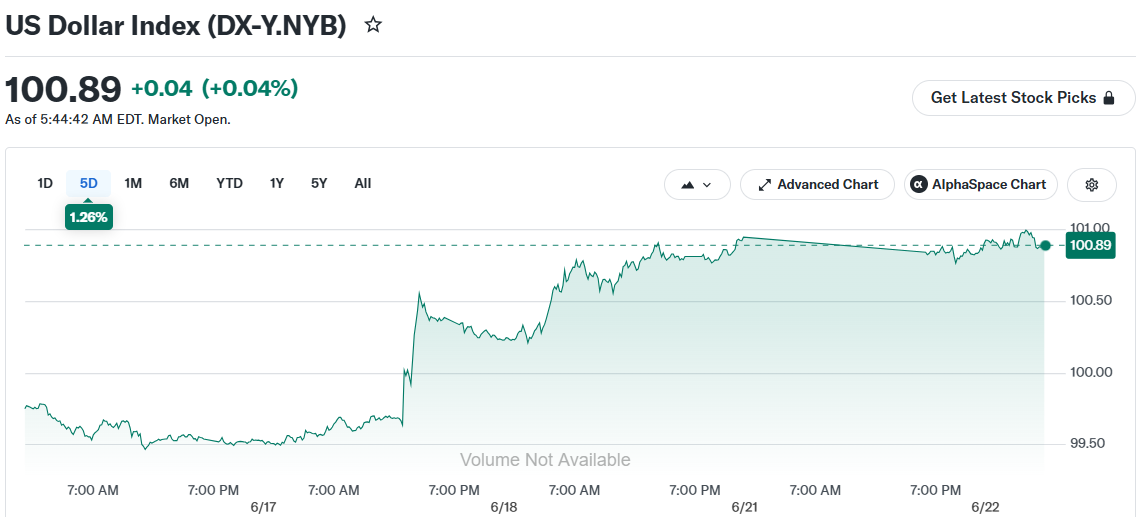Click the +0.04 price change value
1140x517 pixels.
click(x=161, y=89)
